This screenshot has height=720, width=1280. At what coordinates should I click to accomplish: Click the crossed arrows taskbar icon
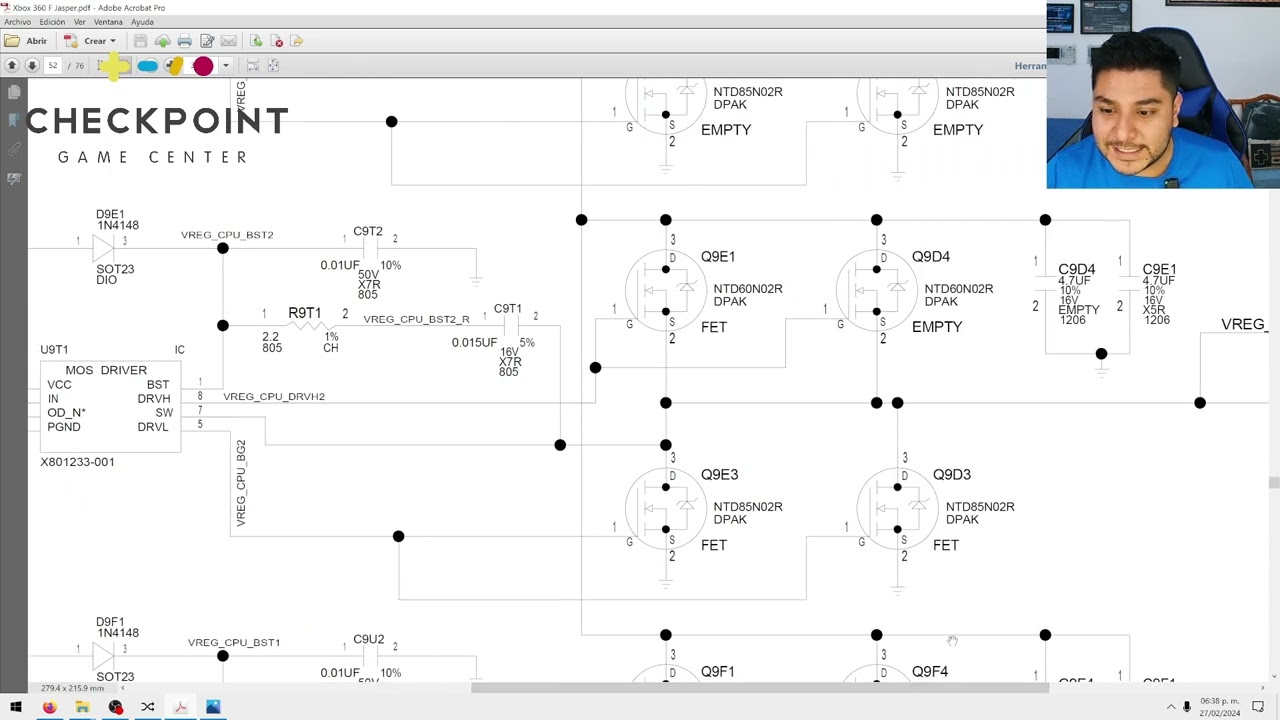(x=147, y=707)
